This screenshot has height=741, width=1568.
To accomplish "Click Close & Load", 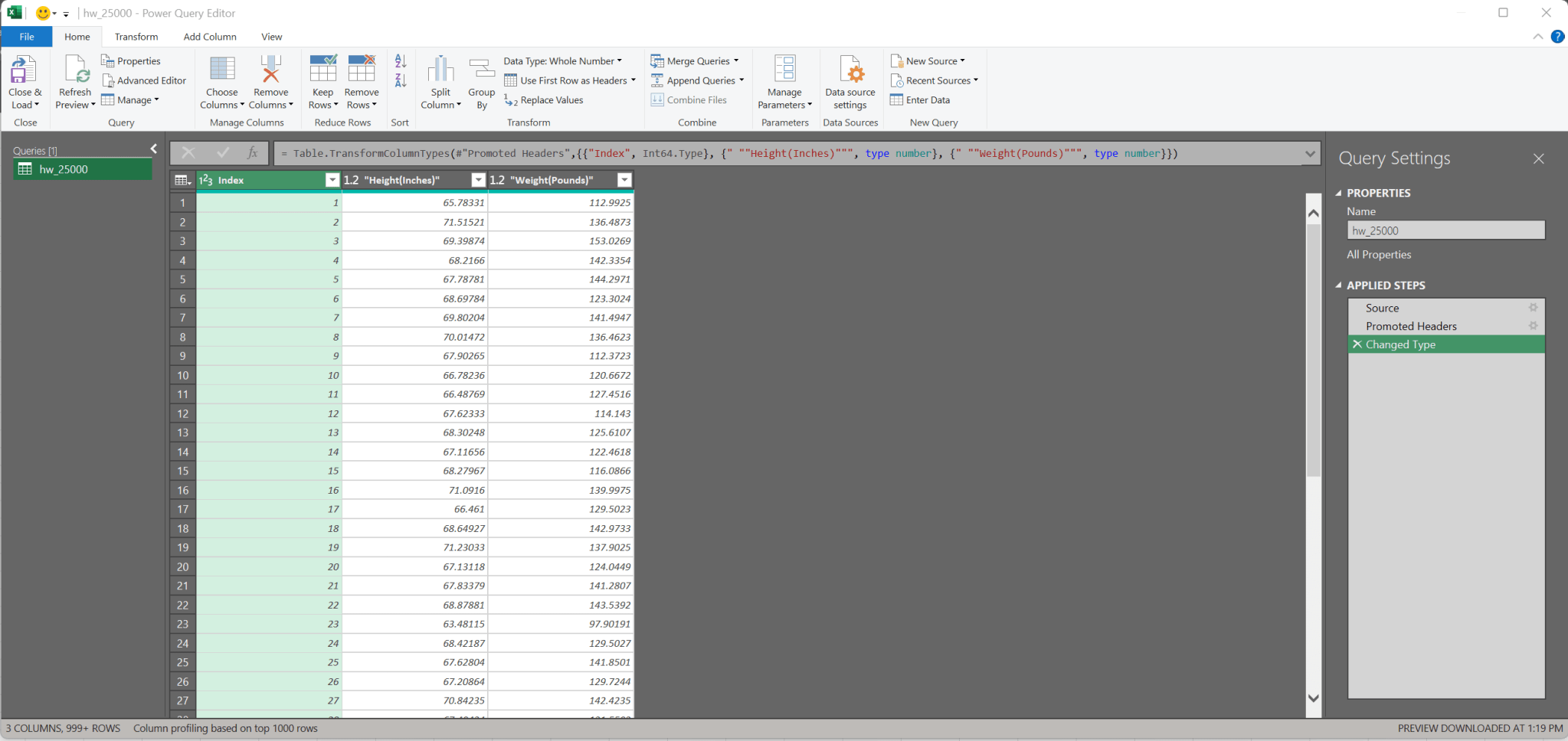I will coord(25,80).
